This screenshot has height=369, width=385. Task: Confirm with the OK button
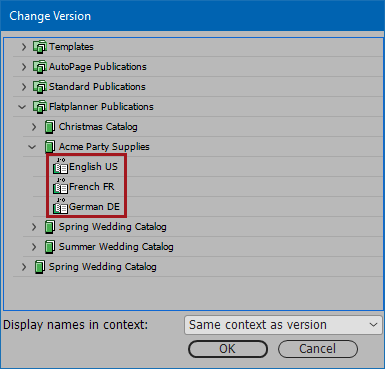click(228, 349)
